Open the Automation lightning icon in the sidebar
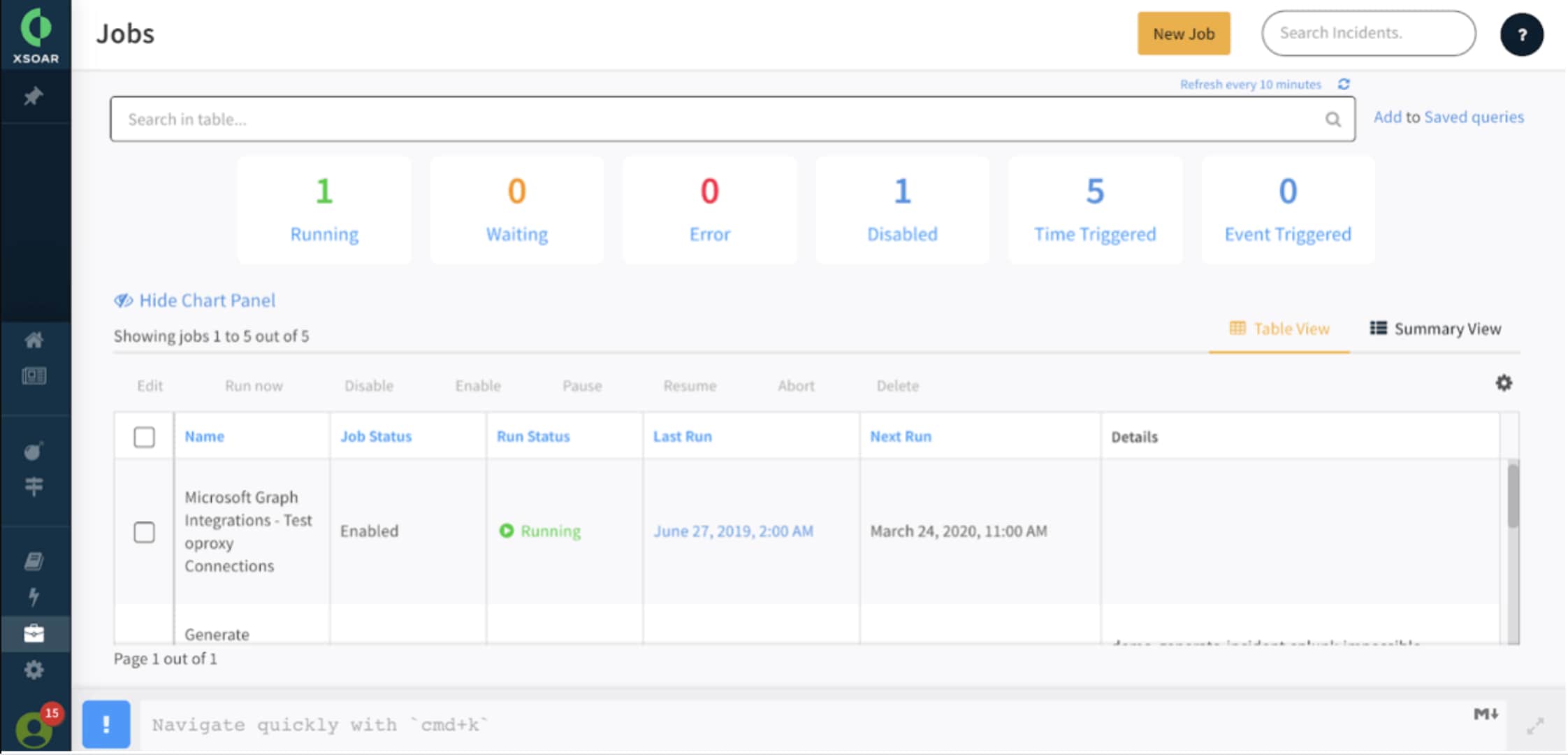Screen dimensions: 1568x755 point(34,596)
